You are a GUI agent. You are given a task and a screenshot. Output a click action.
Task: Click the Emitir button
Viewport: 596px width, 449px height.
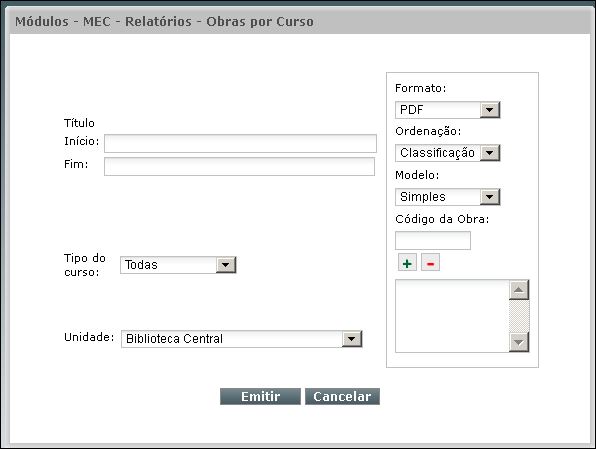pyautogui.click(x=260, y=397)
